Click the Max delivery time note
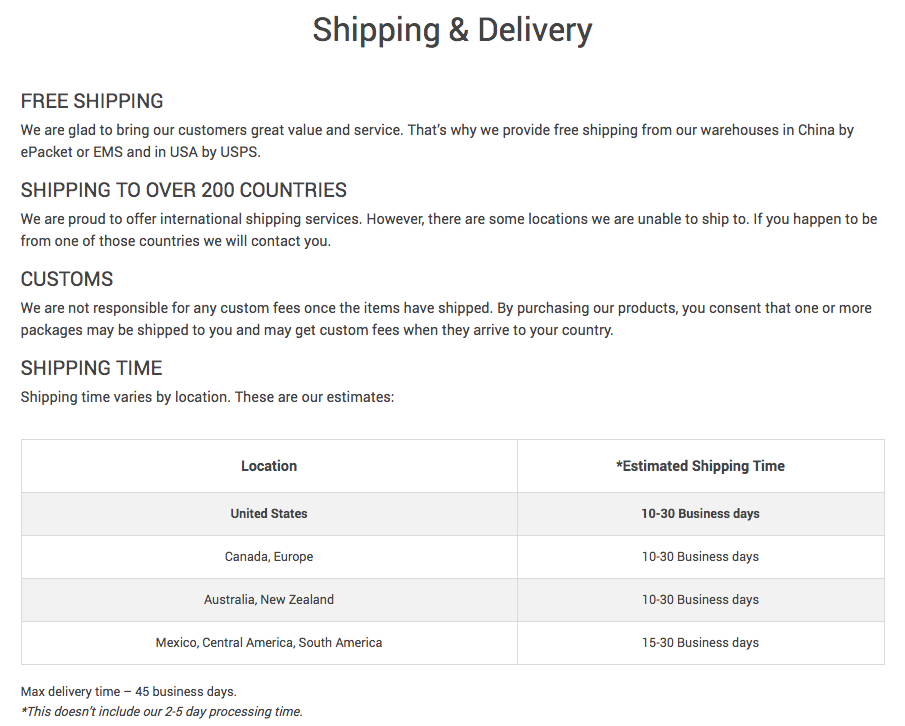 [x=129, y=692]
